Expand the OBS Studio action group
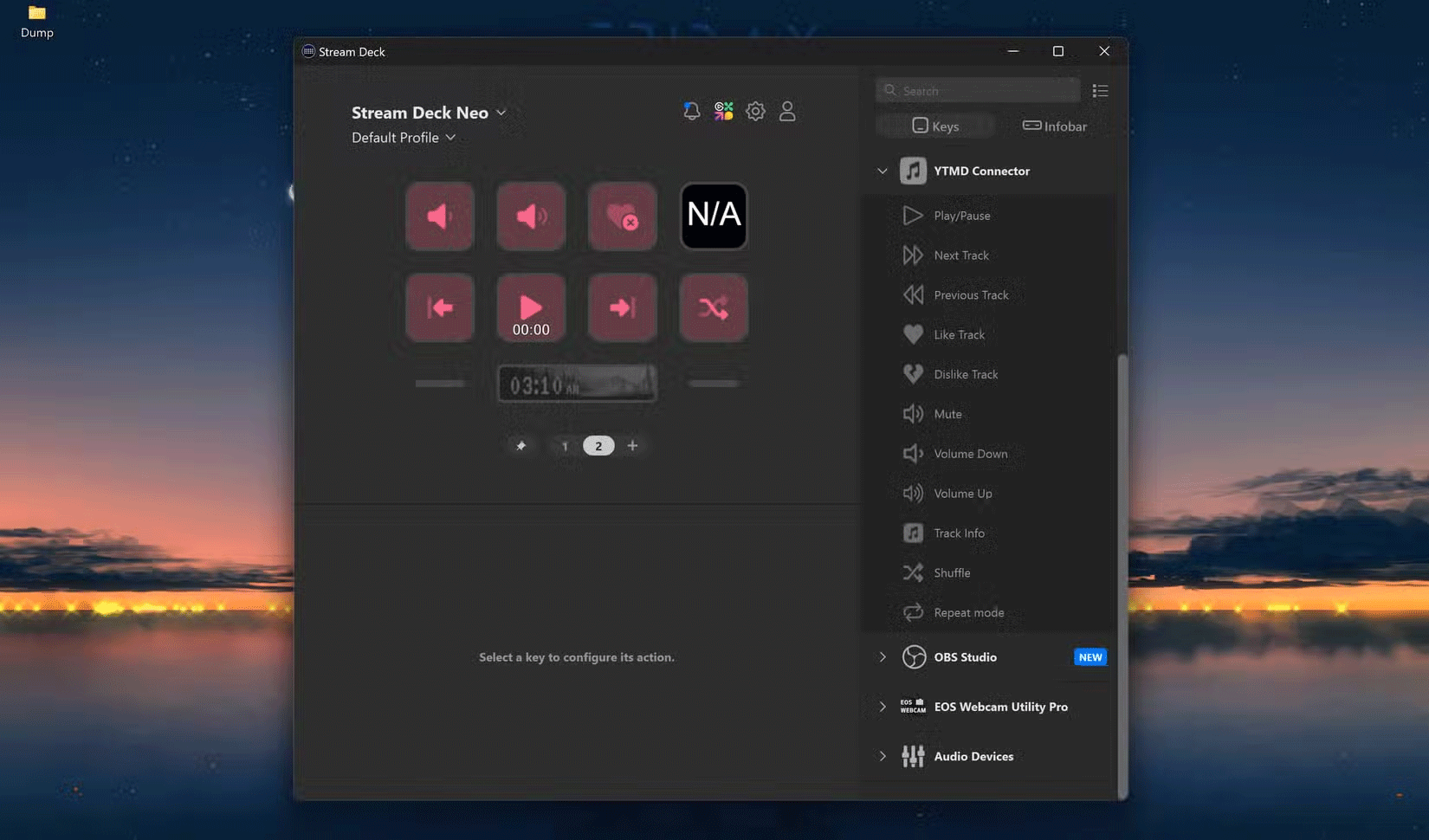 tap(883, 656)
